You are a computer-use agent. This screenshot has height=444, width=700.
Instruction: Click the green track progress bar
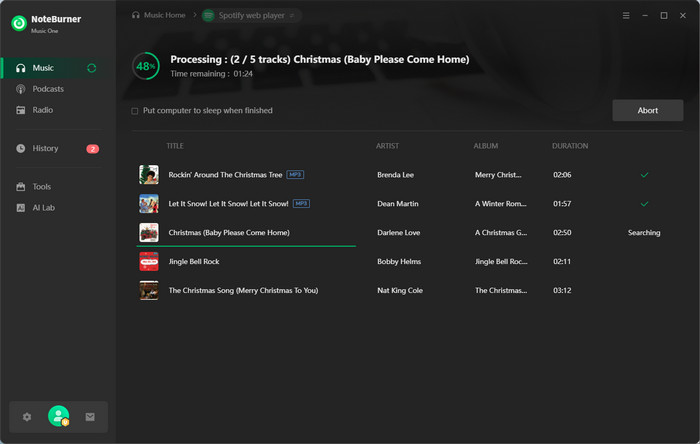(246, 246)
